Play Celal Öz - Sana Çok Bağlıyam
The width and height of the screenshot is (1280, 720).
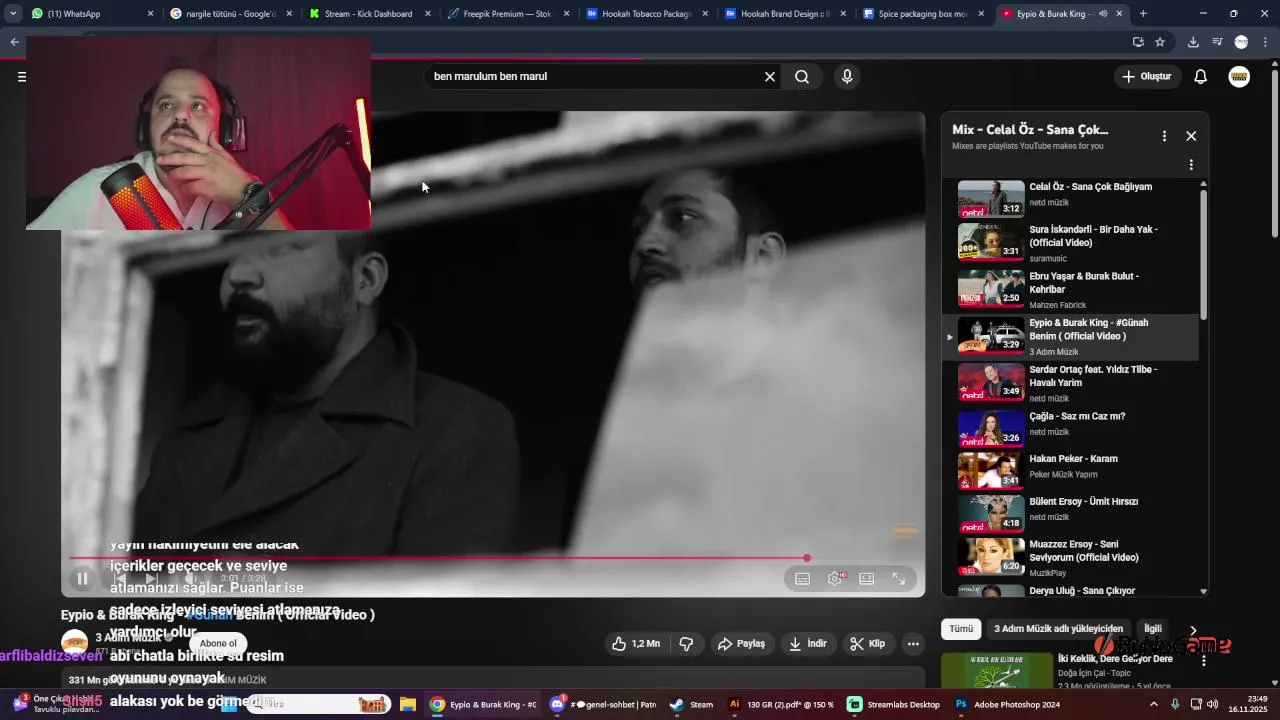click(1070, 198)
